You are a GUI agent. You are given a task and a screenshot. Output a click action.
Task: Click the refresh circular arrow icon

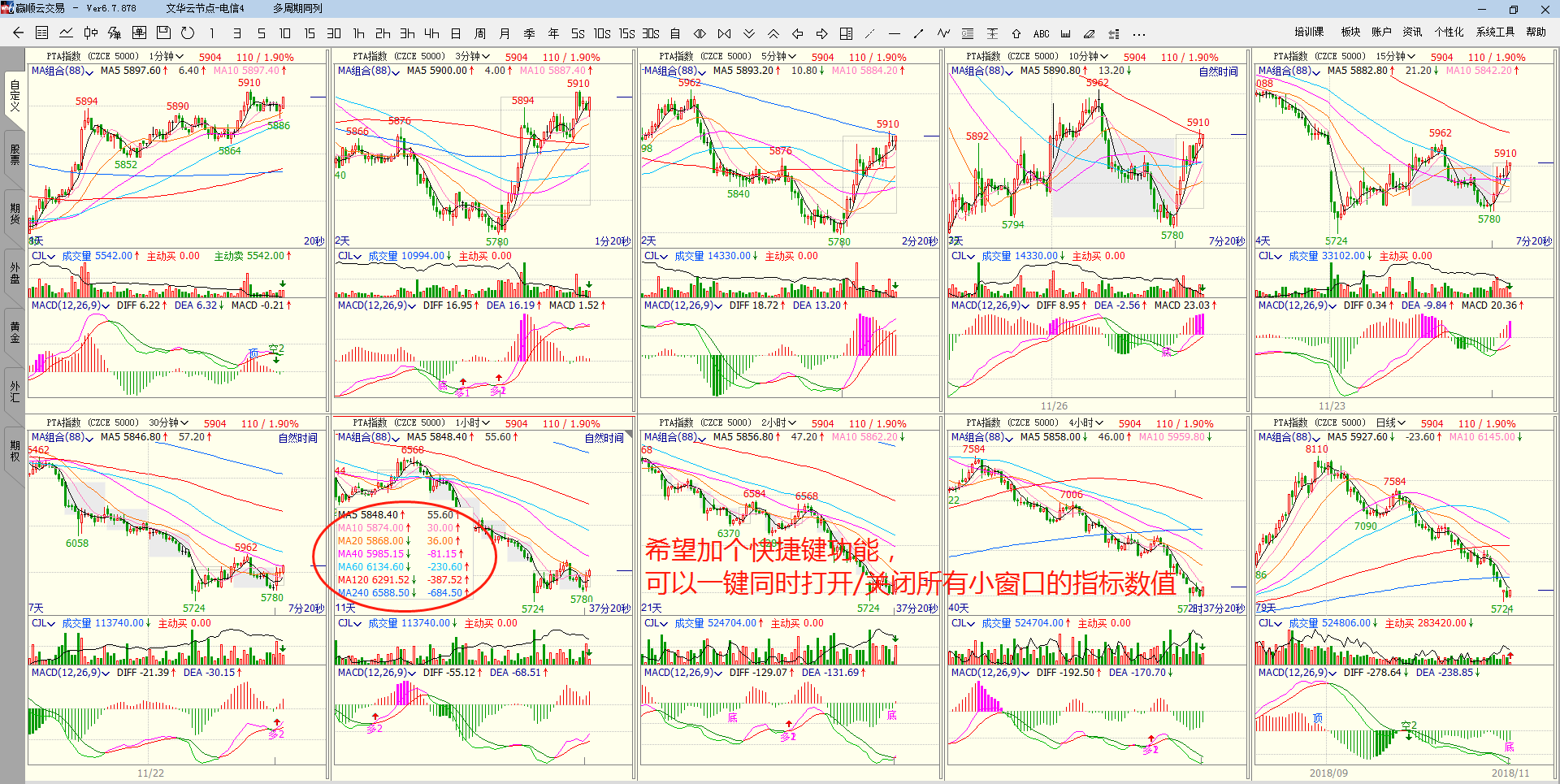click(188, 33)
